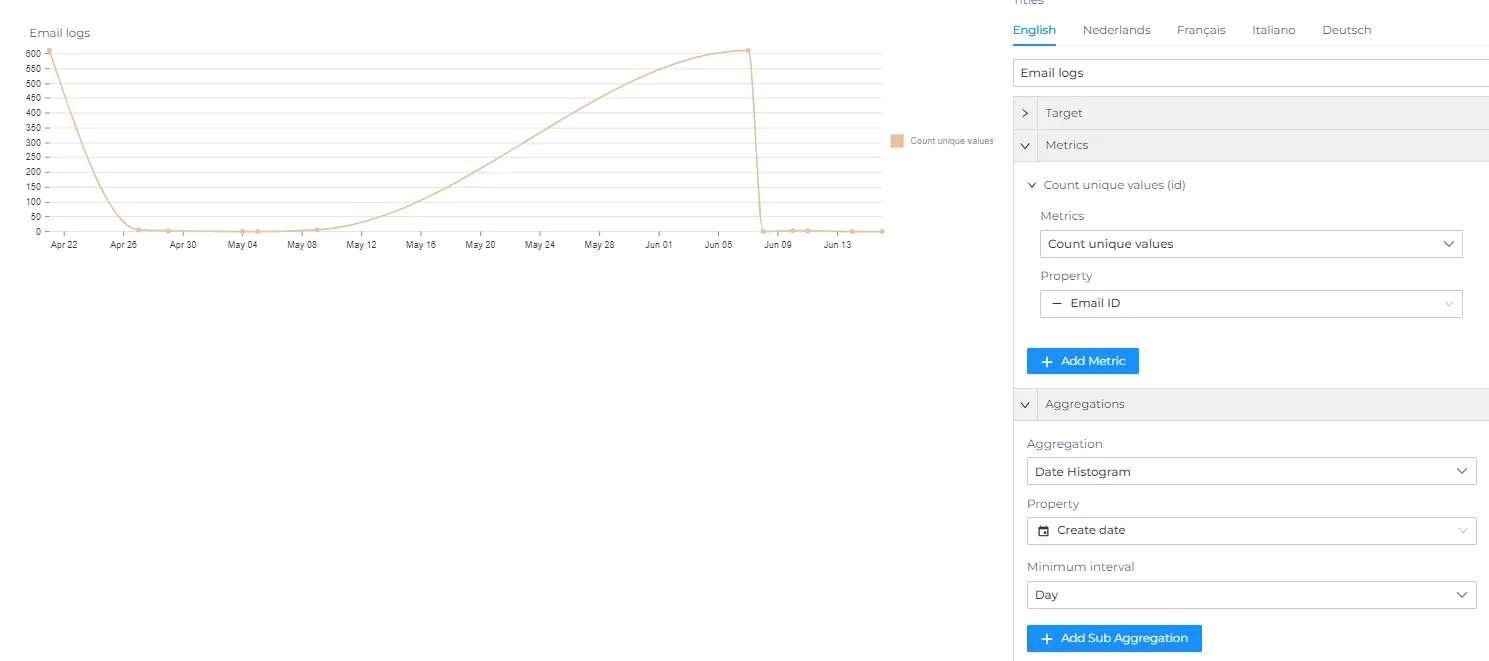Click the Count unique values legend label
1489x661 pixels.
[x=951, y=141]
